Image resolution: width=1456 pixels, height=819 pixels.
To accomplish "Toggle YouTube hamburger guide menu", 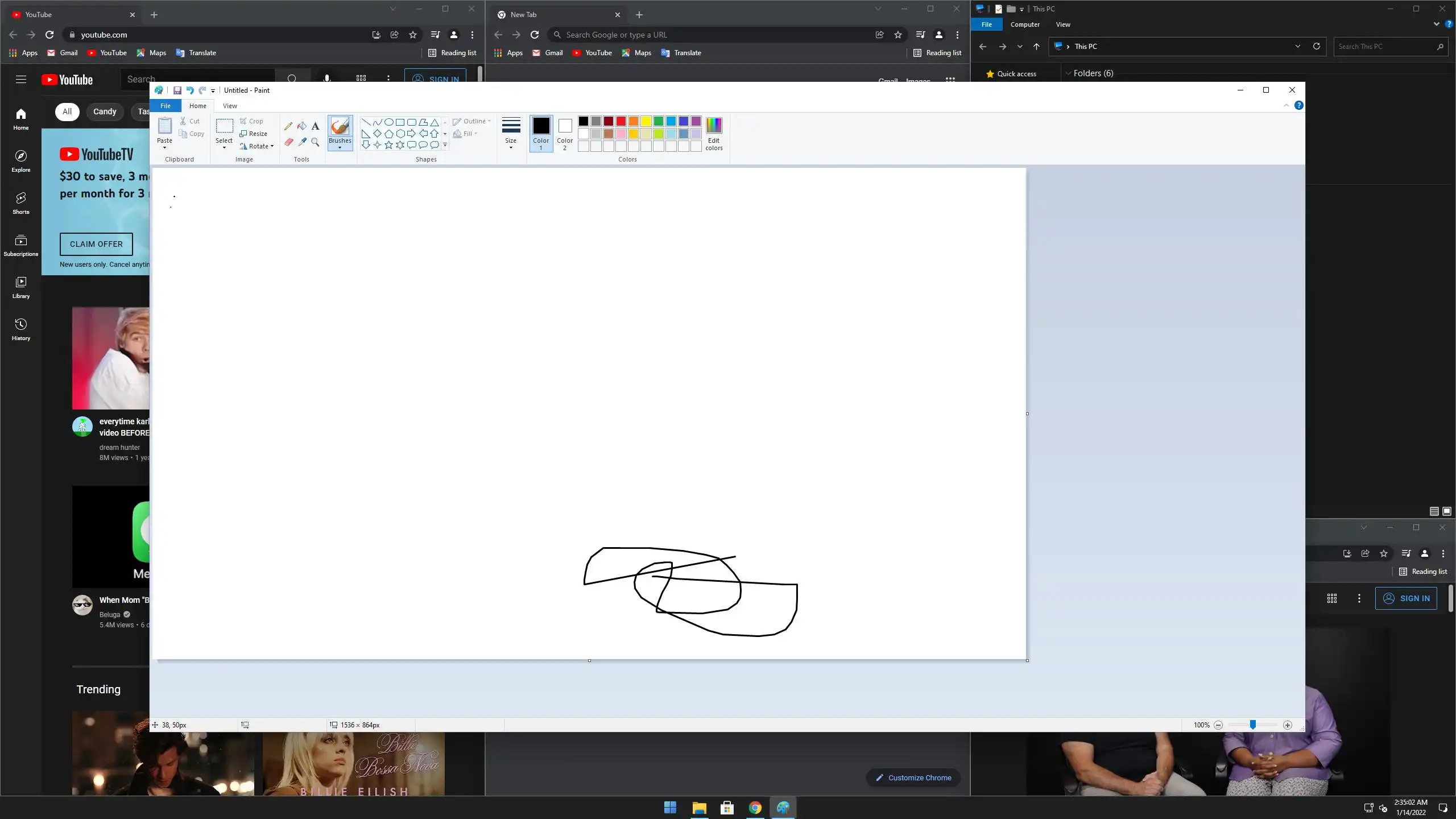I will point(21,80).
